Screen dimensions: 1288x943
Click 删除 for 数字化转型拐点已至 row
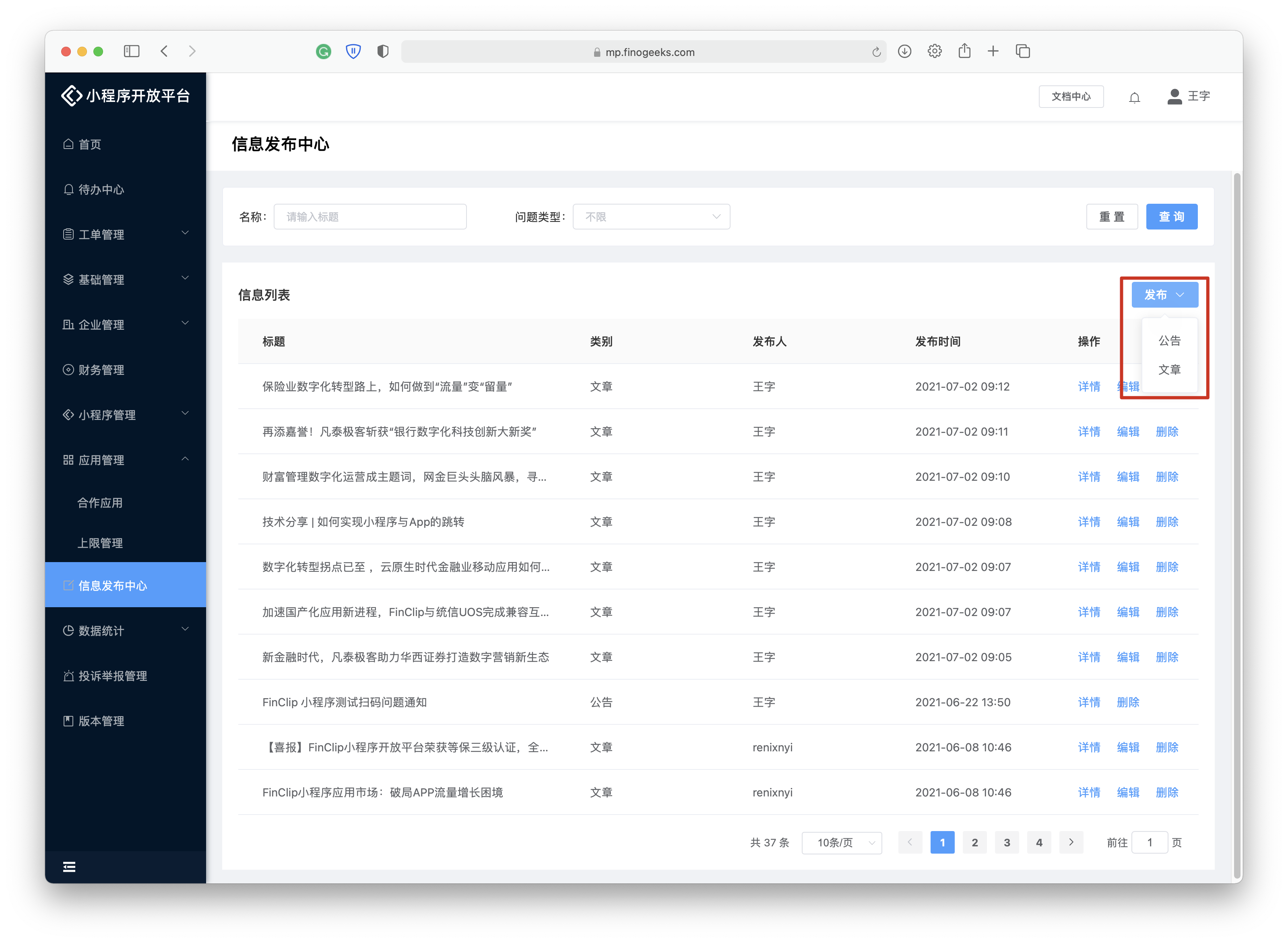[x=1166, y=567]
